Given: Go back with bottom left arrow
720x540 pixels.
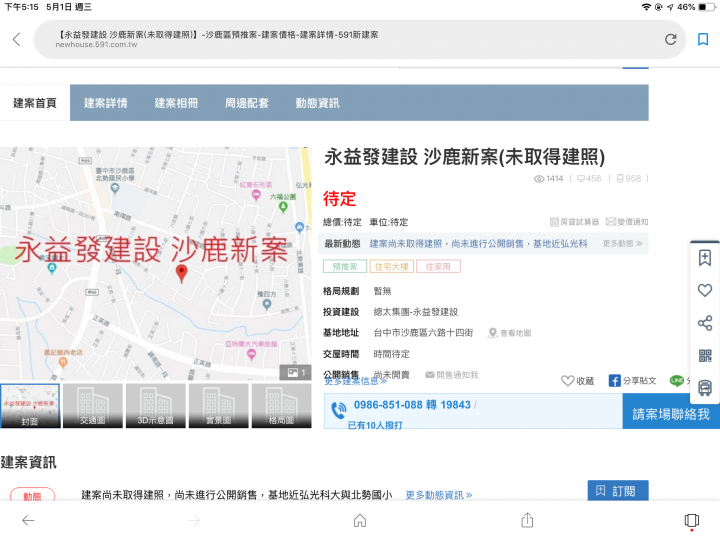Looking at the screenshot, I should (28, 520).
